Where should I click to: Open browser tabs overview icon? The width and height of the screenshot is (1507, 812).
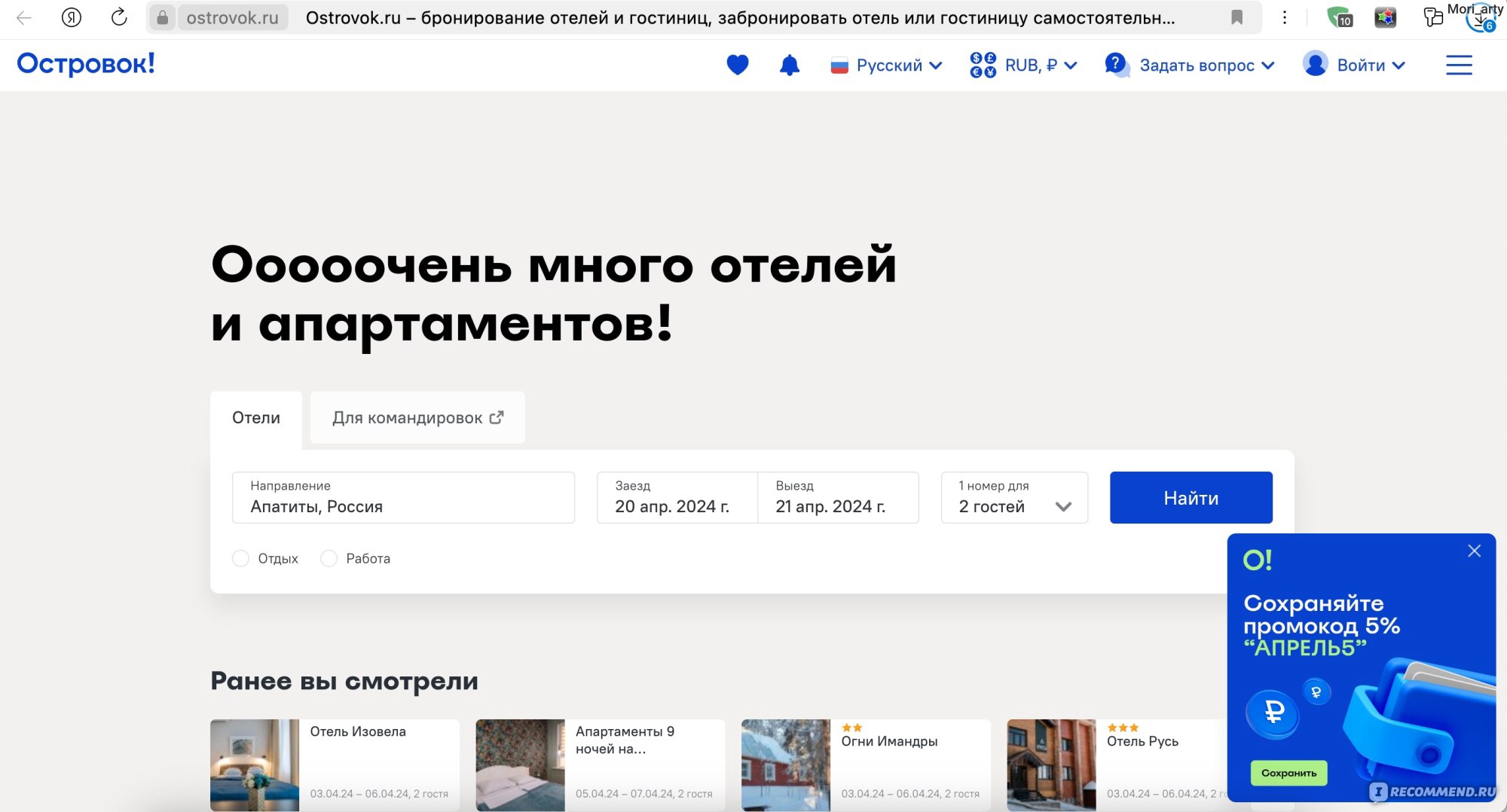click(1433, 17)
